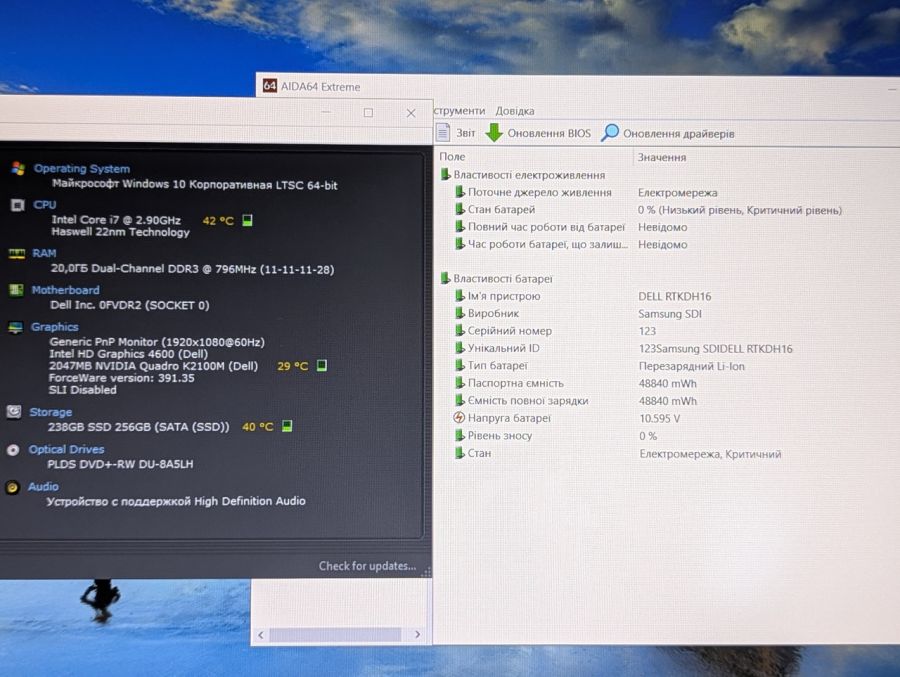900x677 pixels.
Task: Click the horizontal scrollbar thumb in AIDA64
Action: point(335,635)
